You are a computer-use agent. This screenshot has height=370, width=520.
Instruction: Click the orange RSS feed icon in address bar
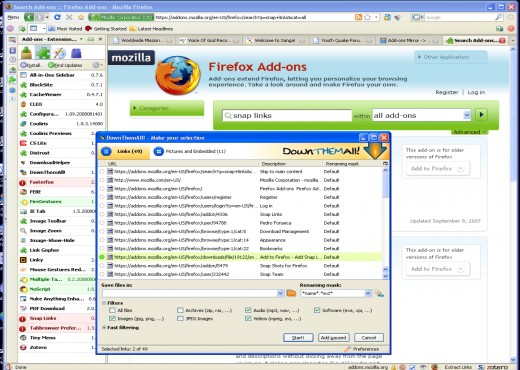coord(358,17)
